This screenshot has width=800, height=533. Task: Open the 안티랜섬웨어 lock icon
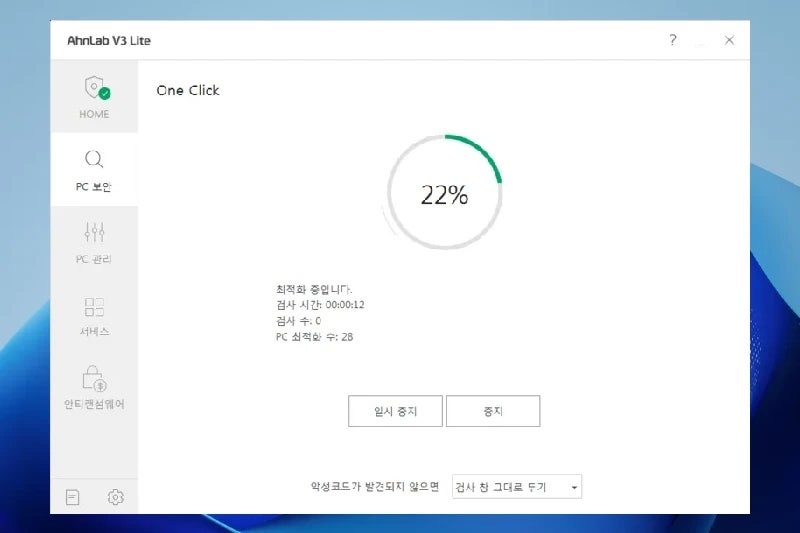(x=94, y=378)
